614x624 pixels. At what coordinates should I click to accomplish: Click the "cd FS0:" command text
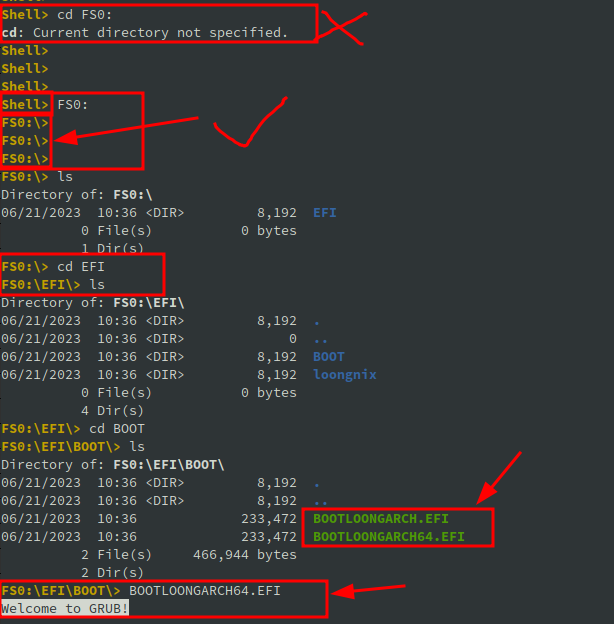tap(84, 15)
